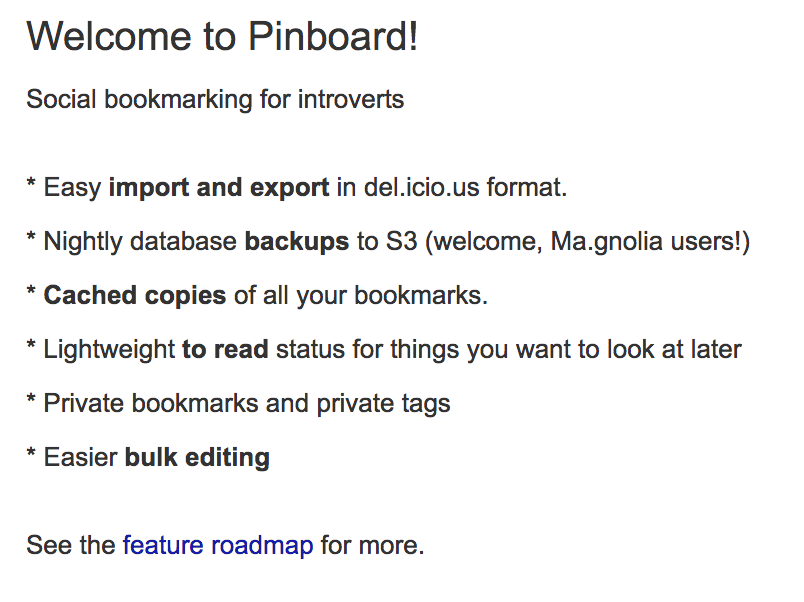
Task: Click the bold to read text
Action: click(x=226, y=350)
